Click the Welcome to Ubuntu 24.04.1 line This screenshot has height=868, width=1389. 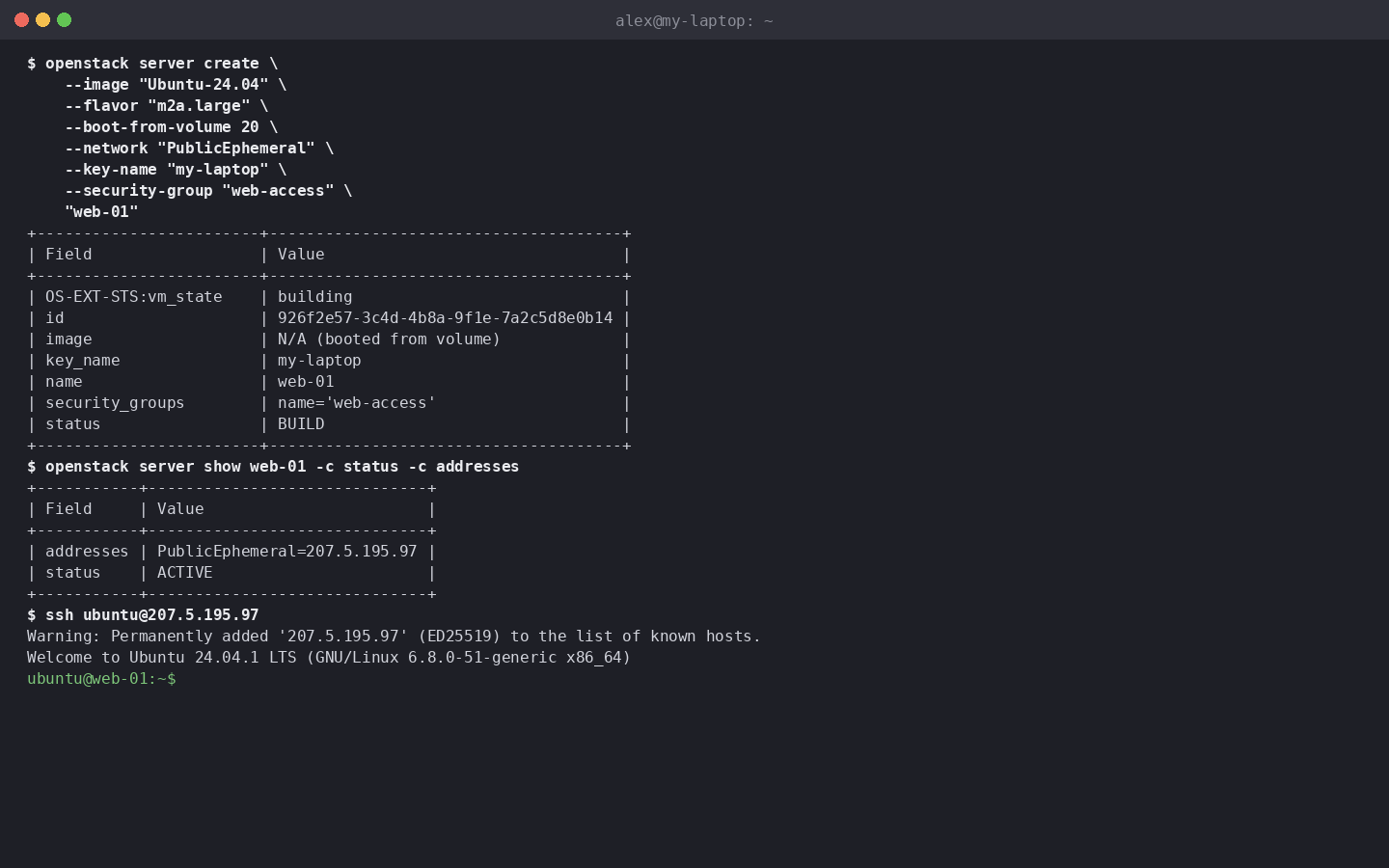coord(329,658)
